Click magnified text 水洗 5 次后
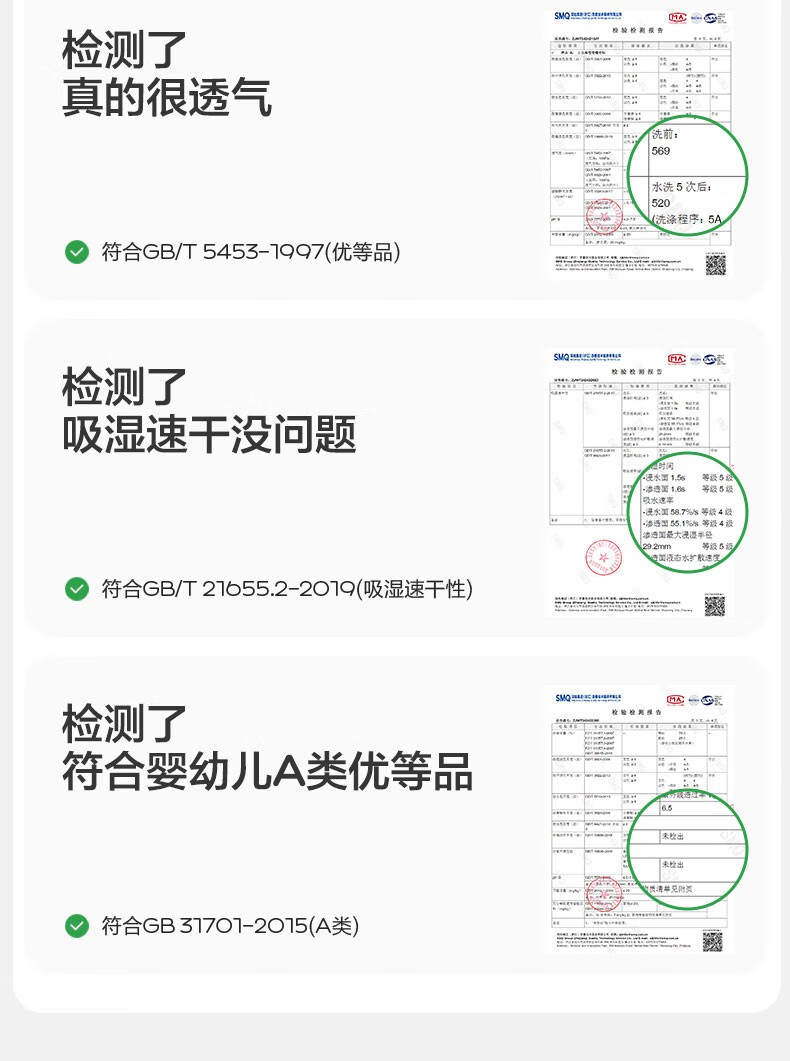Image resolution: width=790 pixels, height=1061 pixels. click(681, 187)
